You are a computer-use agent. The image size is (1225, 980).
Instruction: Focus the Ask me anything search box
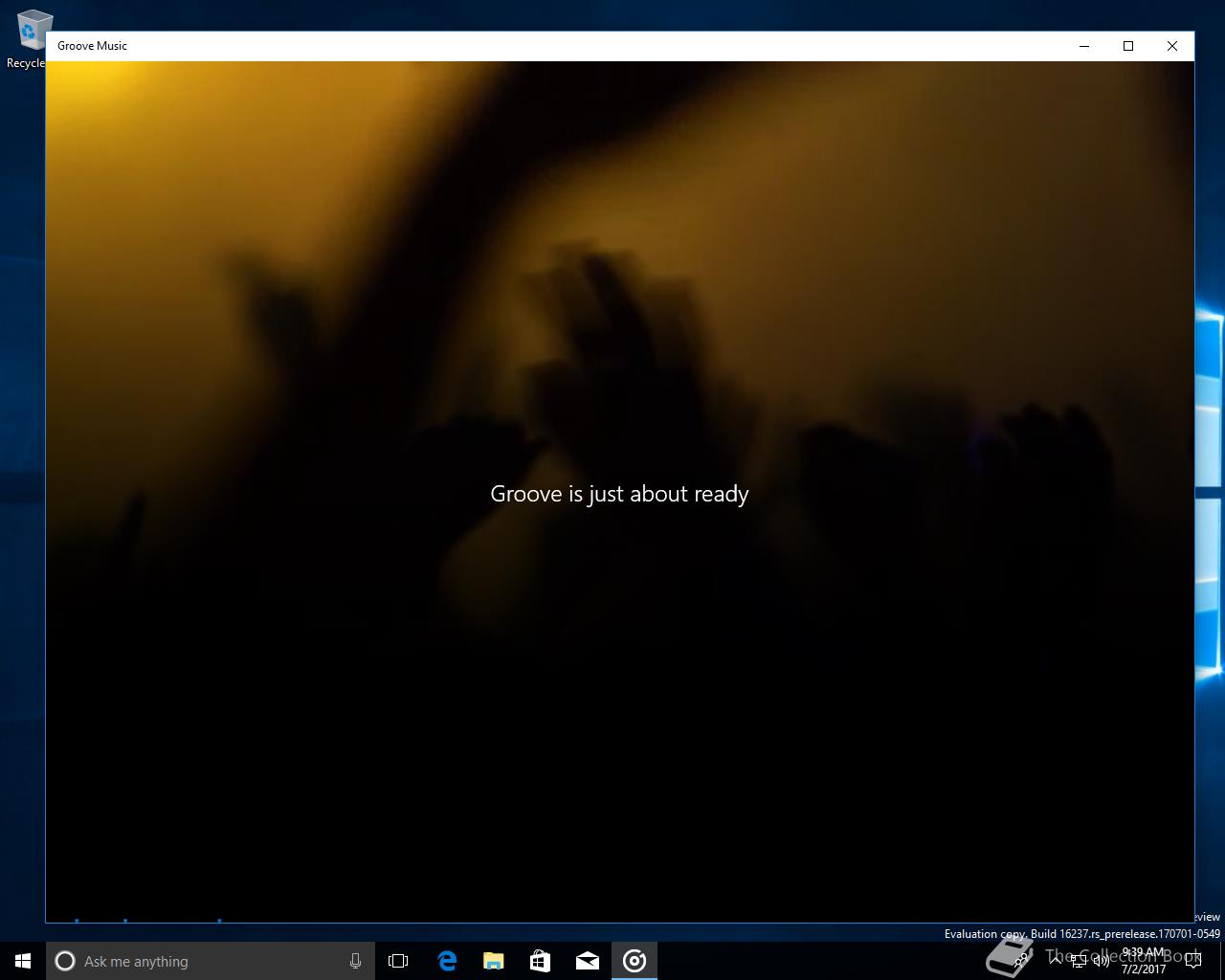(211, 961)
